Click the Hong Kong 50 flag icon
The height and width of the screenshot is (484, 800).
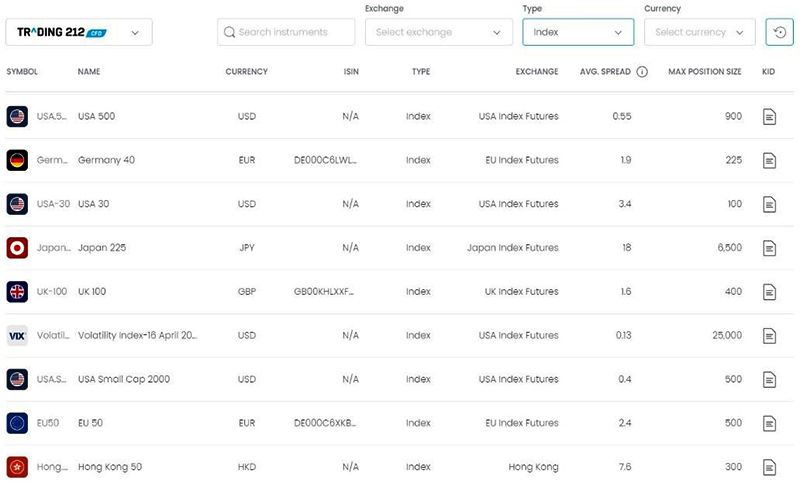pyautogui.click(x=17, y=467)
